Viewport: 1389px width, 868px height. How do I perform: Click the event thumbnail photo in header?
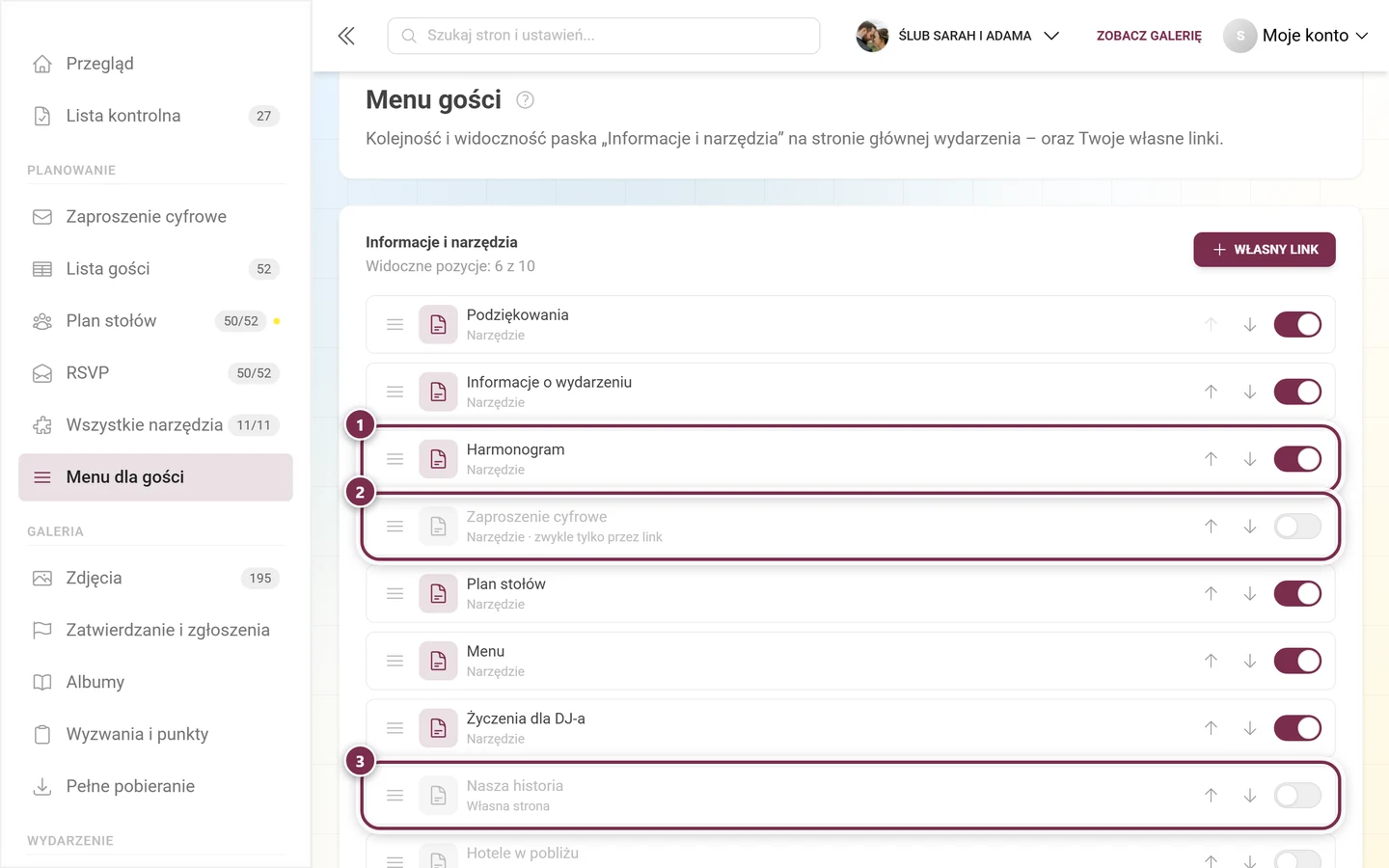pos(872,36)
